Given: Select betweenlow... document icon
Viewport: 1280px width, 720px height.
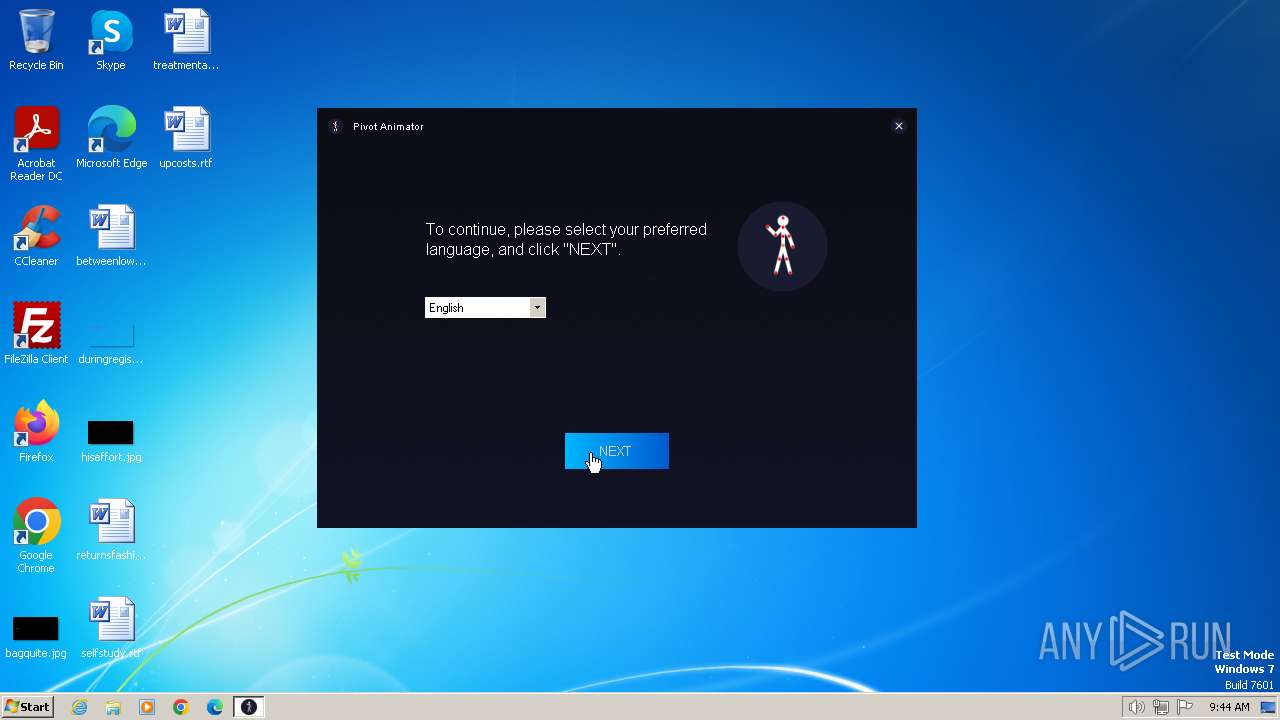Looking at the screenshot, I should coord(111,236).
